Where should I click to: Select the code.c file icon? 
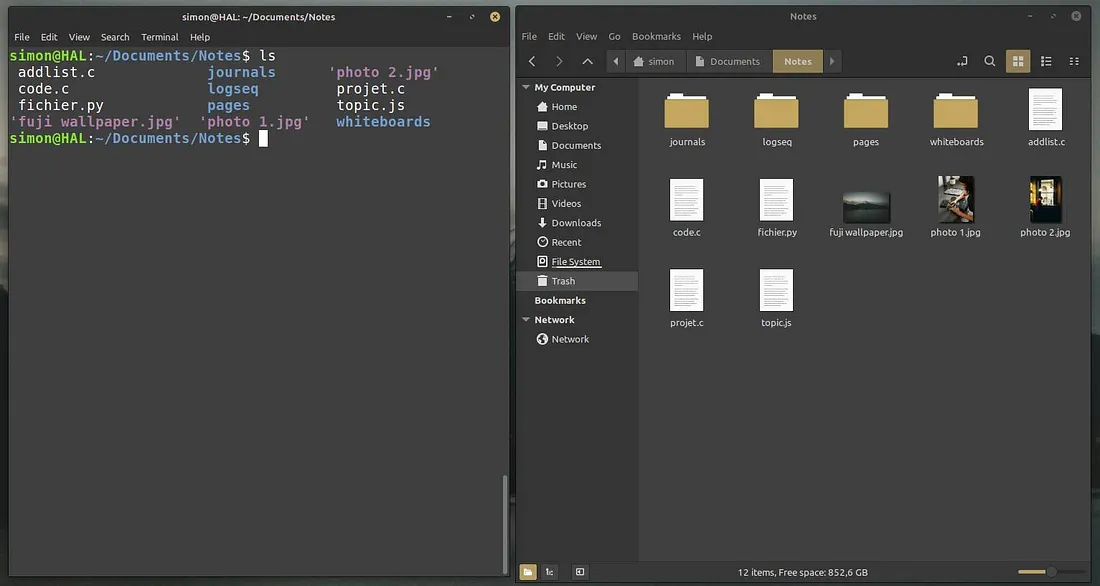(x=686, y=200)
